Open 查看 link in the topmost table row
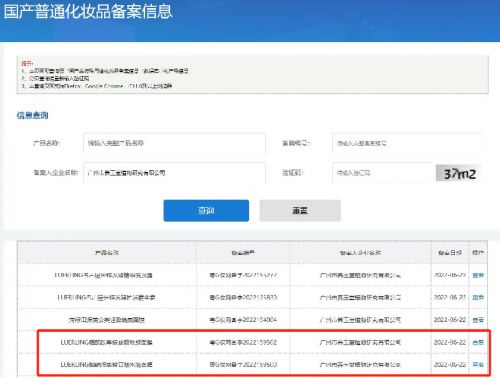This screenshot has width=500, height=378. tap(478, 275)
